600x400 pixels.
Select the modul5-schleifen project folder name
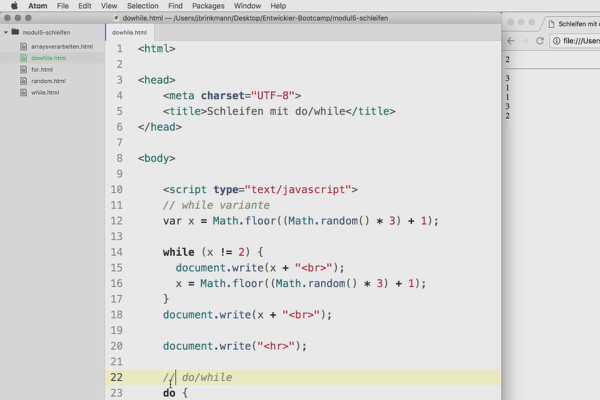[x=46, y=32]
